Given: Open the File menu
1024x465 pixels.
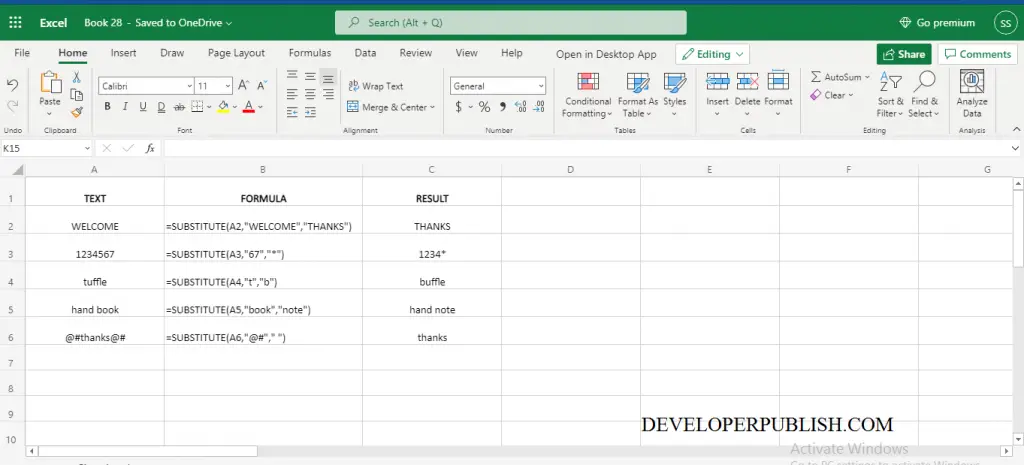Looking at the screenshot, I should pos(22,53).
